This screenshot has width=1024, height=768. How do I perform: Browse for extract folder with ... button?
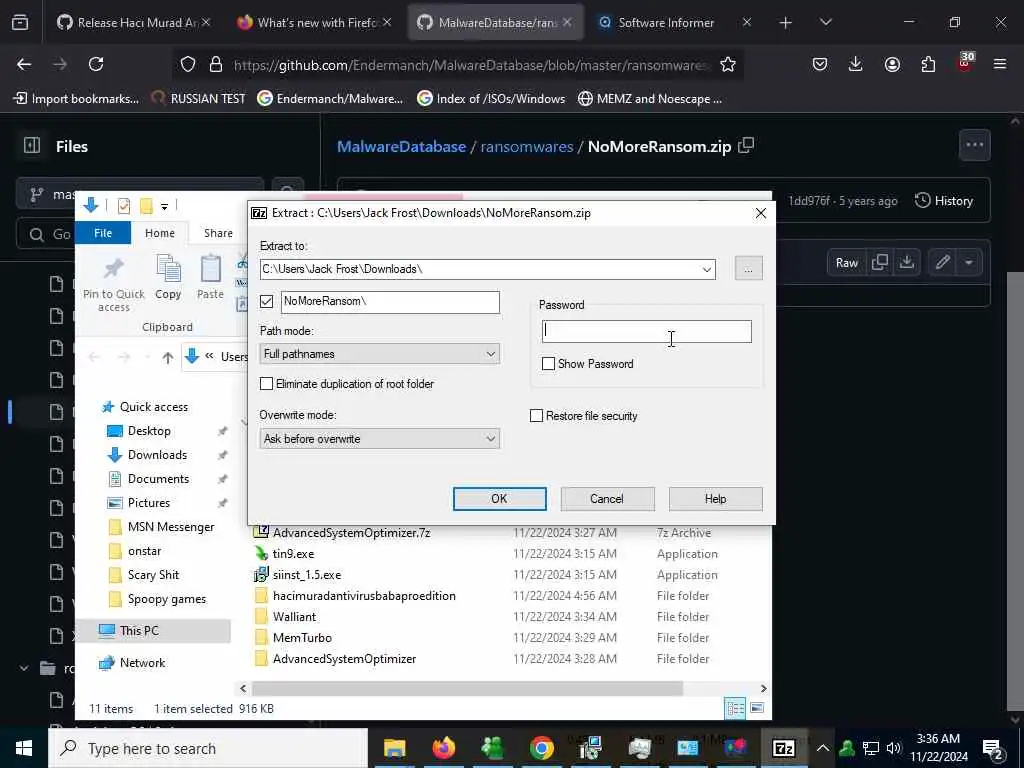coord(748,269)
